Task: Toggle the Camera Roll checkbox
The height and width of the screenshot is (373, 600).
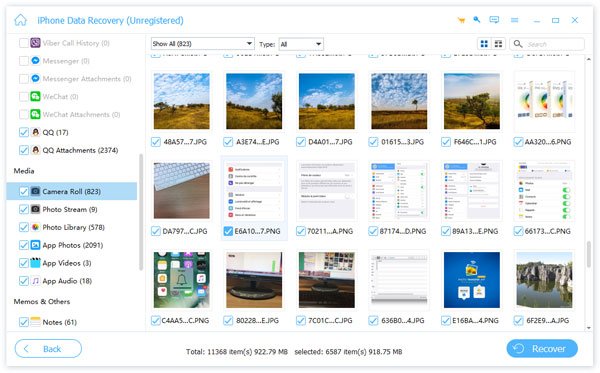Action: tap(24, 191)
